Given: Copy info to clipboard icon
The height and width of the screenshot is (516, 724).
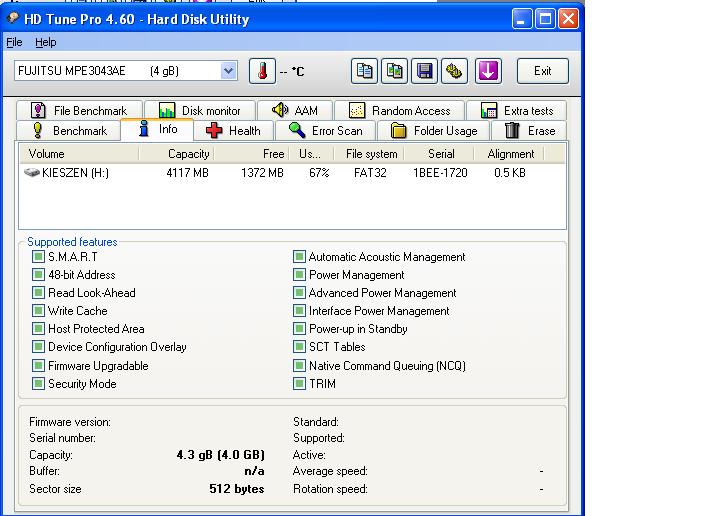Looking at the screenshot, I should [x=364, y=71].
